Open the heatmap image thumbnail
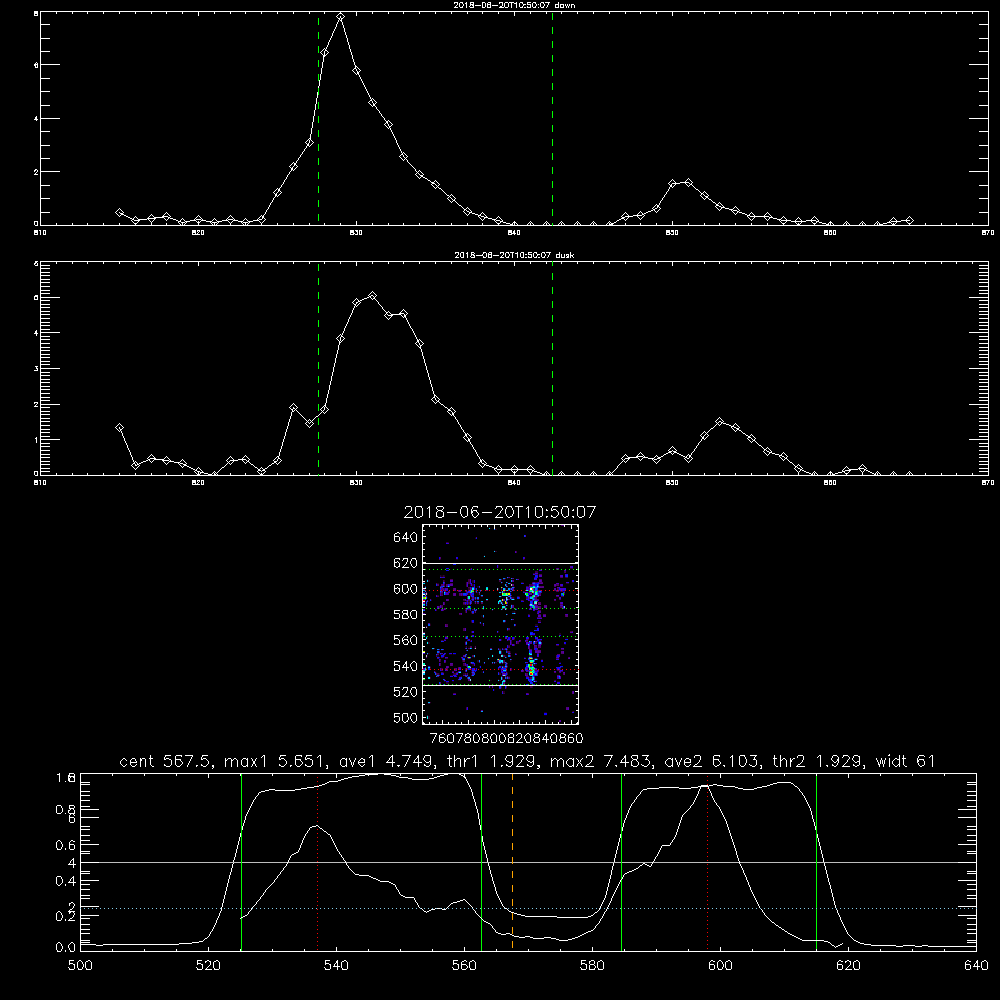 [500, 624]
